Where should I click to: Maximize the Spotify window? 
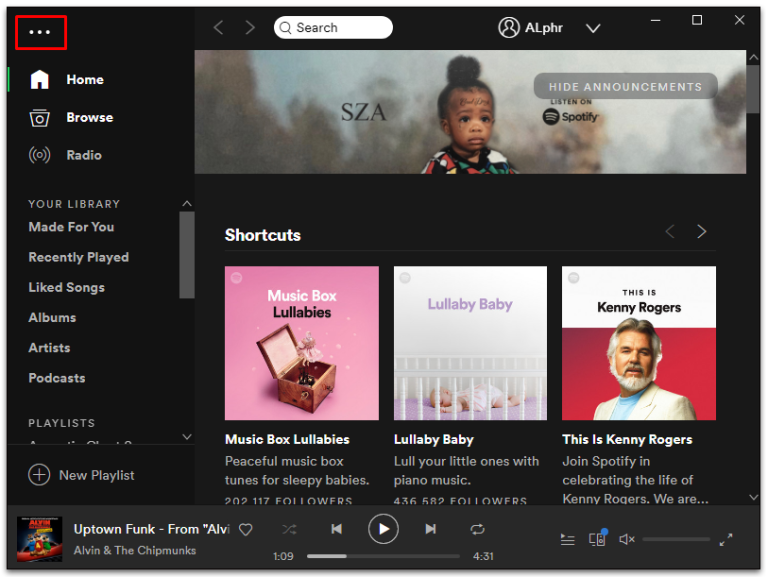coord(697,20)
